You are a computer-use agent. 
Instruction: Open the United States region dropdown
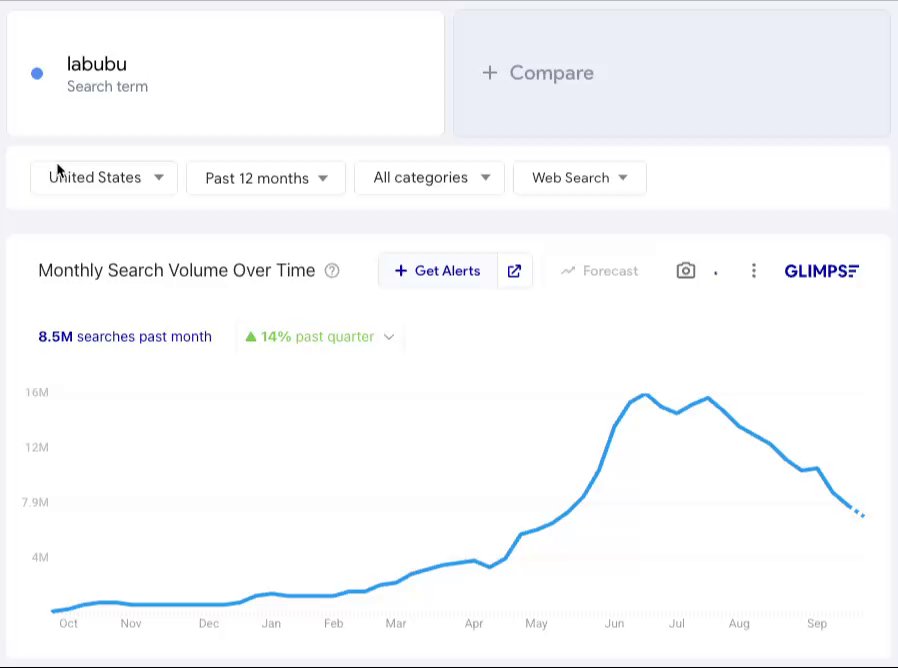[x=104, y=178]
